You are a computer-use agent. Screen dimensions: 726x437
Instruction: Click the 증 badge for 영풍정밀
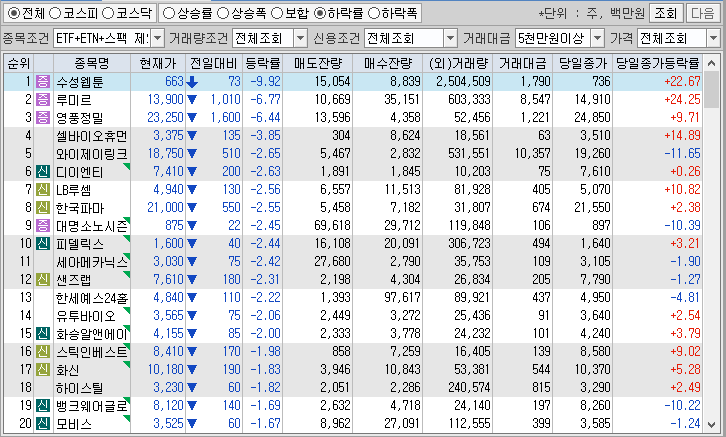point(43,118)
